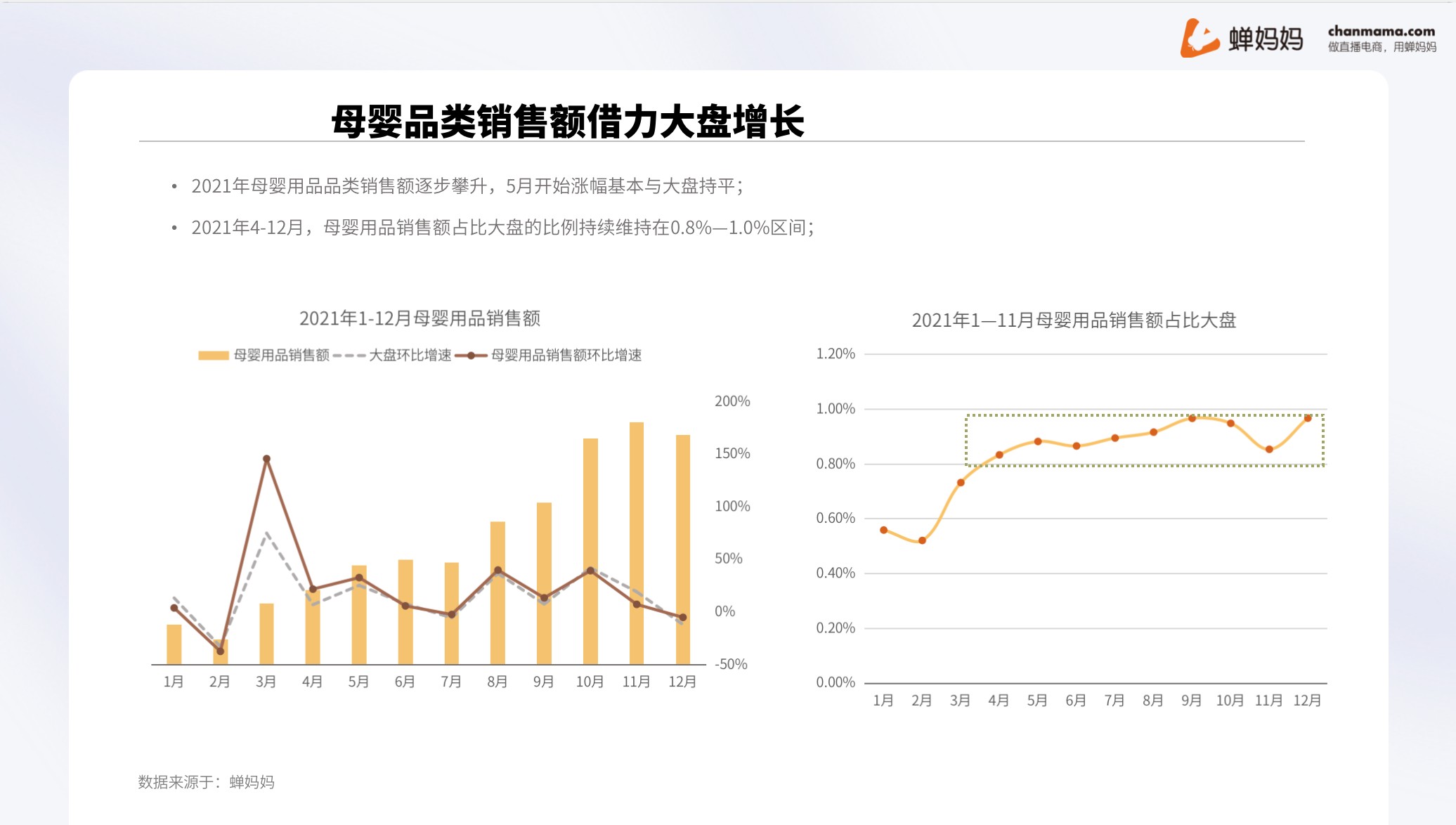The height and width of the screenshot is (825, 1456).
Task: Click the slide title 母婴品类销售额借力大盘增长
Action: tap(568, 122)
